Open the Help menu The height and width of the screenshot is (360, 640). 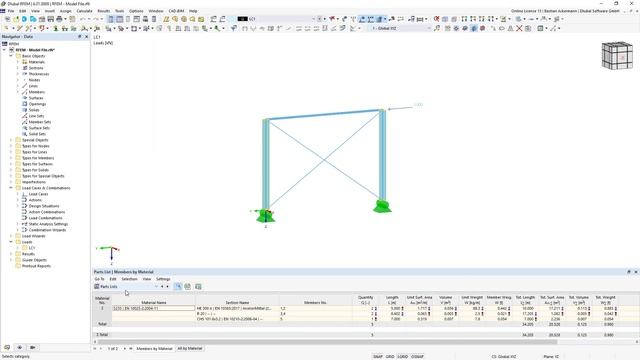(193, 11)
